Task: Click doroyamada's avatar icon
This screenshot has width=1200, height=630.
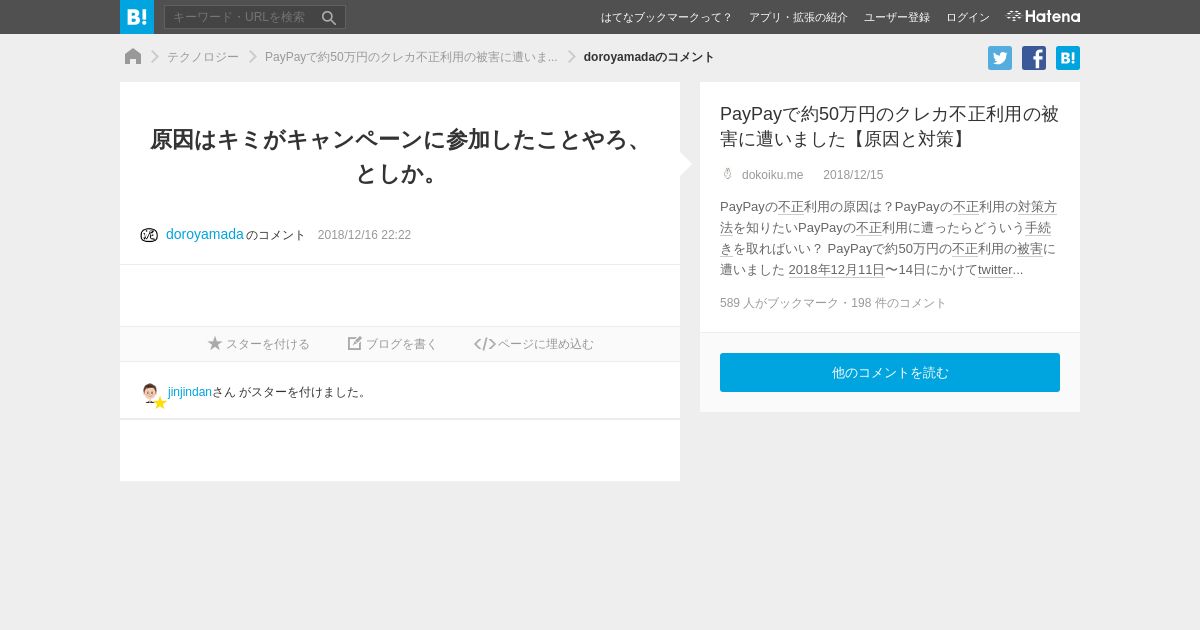Action: (149, 235)
